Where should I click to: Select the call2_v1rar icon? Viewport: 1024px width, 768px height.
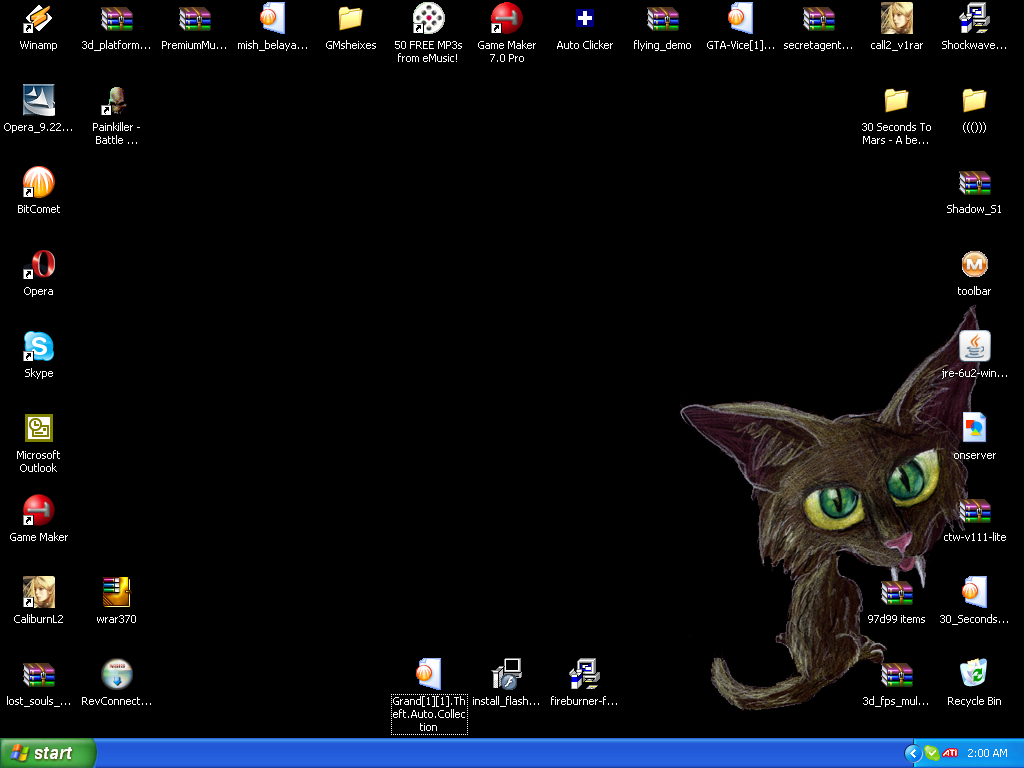point(897,19)
